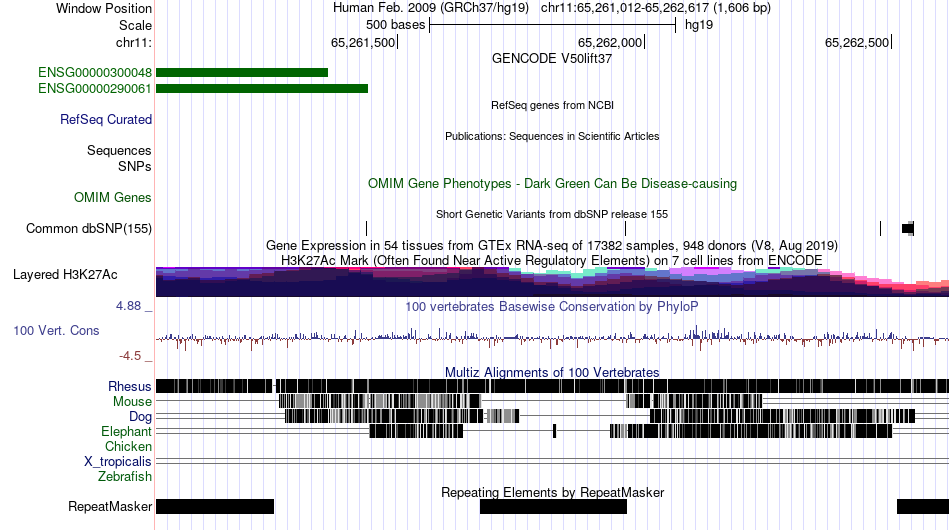
Task: Click the leftmost RepeatMasker repeat block
Action: point(215,506)
